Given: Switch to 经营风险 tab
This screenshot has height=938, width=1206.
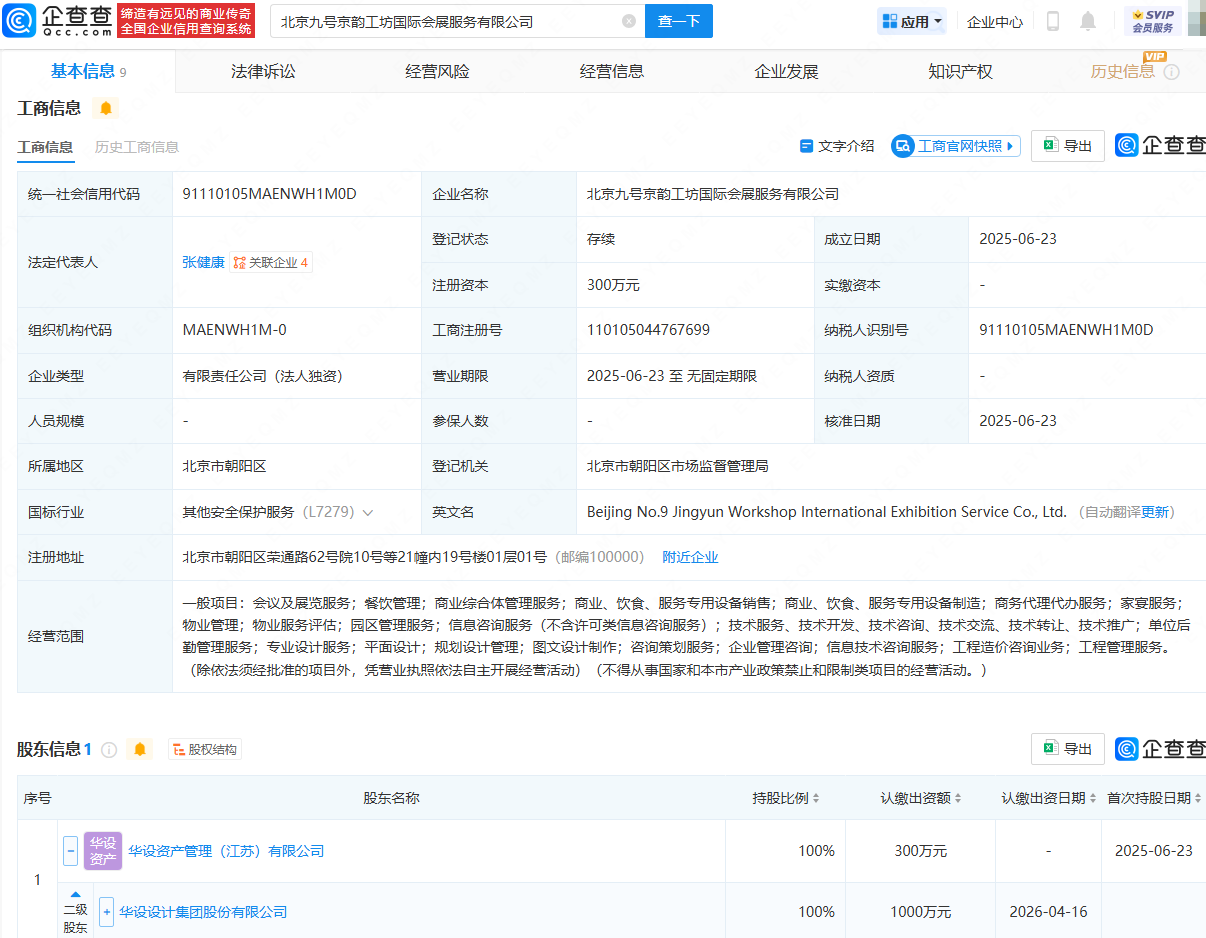Looking at the screenshot, I should [437, 71].
